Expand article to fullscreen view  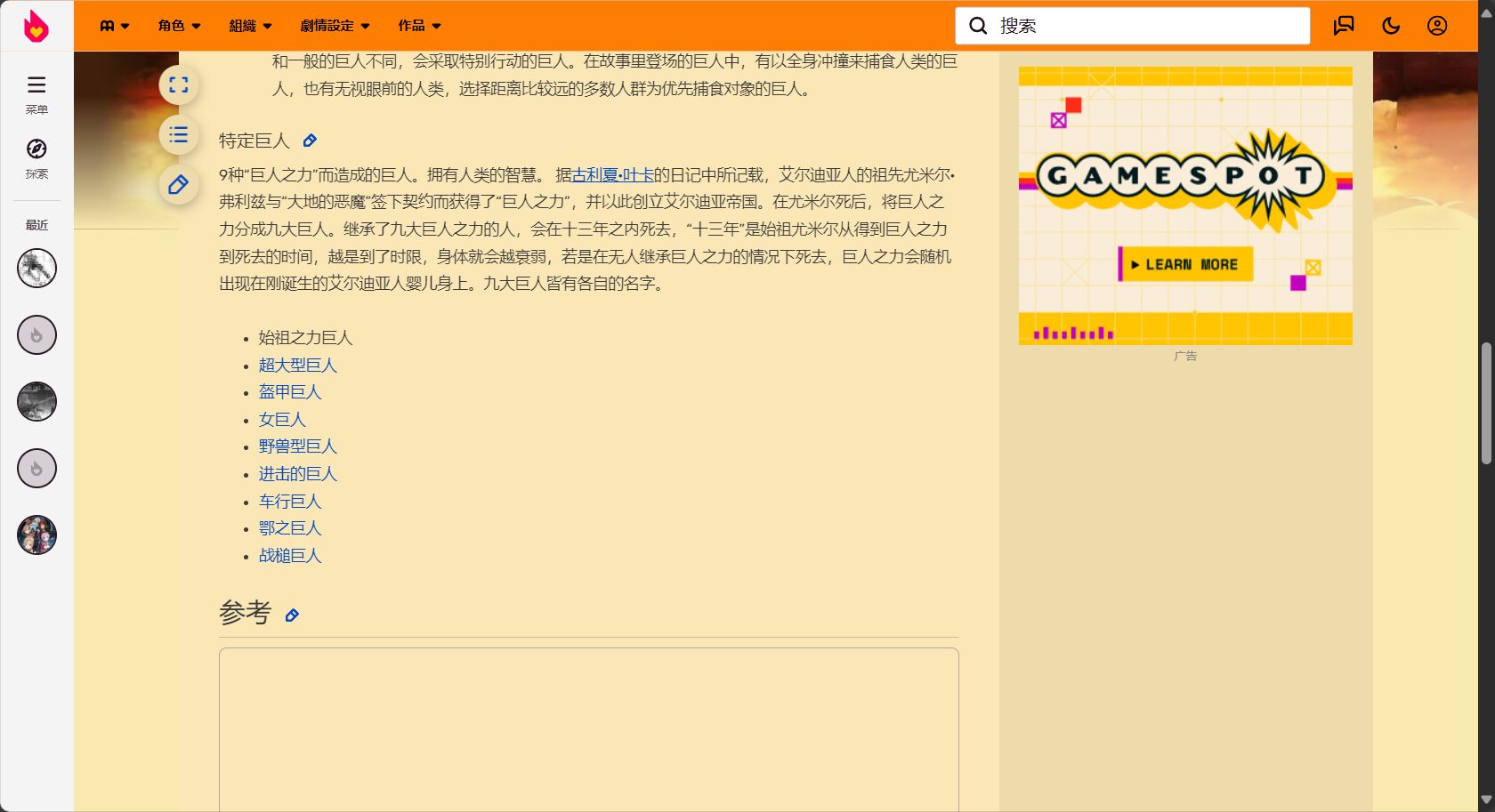coord(179,85)
